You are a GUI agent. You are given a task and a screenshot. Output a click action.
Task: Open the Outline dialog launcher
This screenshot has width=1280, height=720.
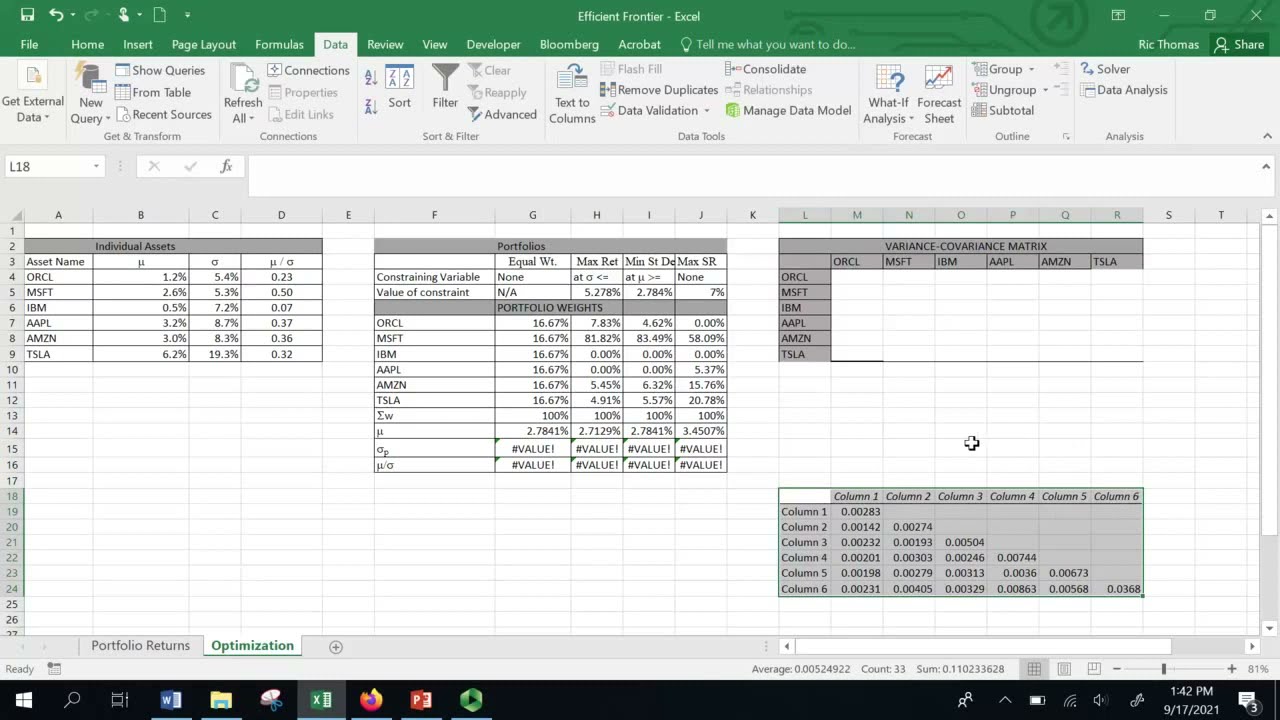click(1066, 136)
